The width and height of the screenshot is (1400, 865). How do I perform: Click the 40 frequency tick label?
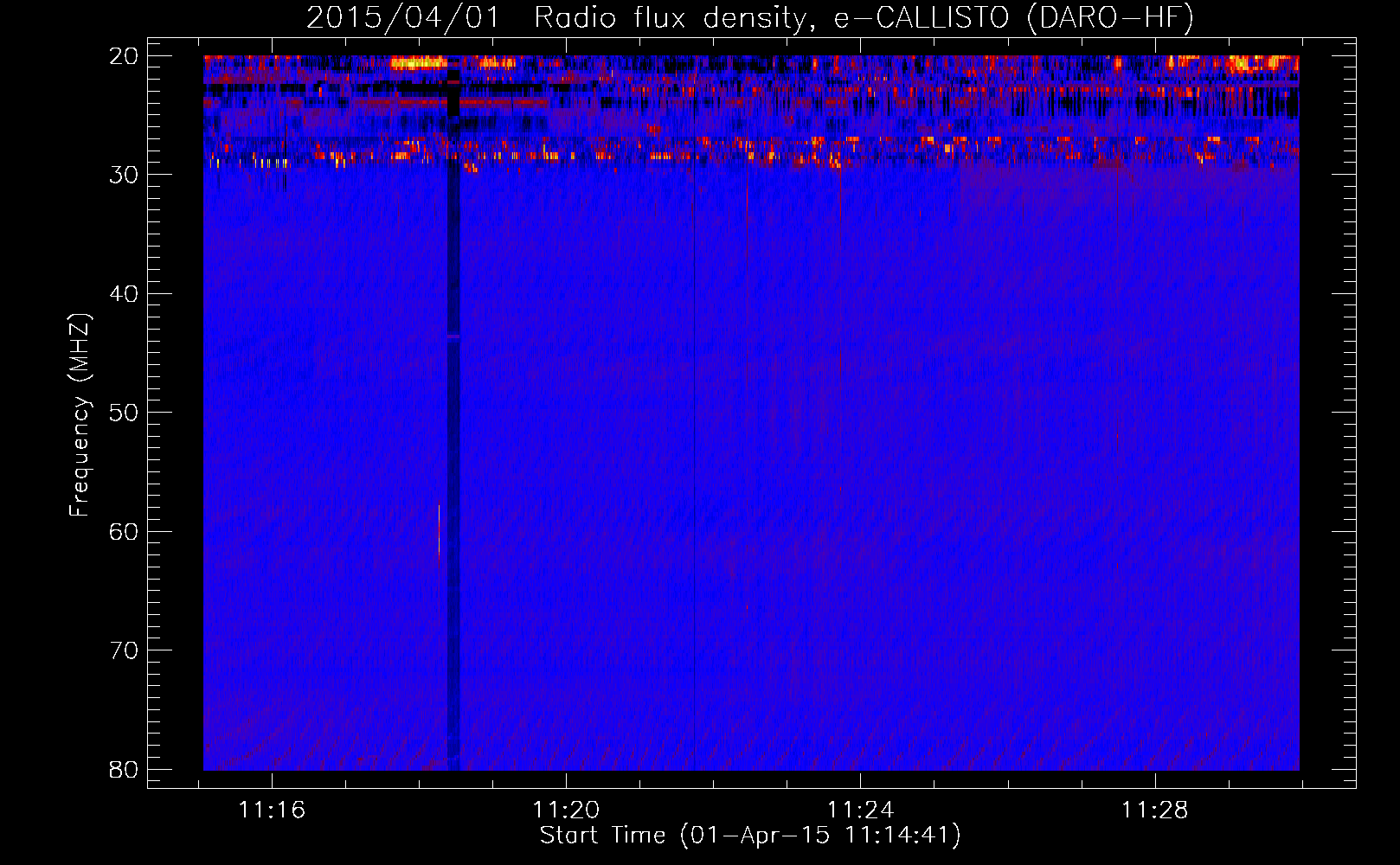click(125, 295)
